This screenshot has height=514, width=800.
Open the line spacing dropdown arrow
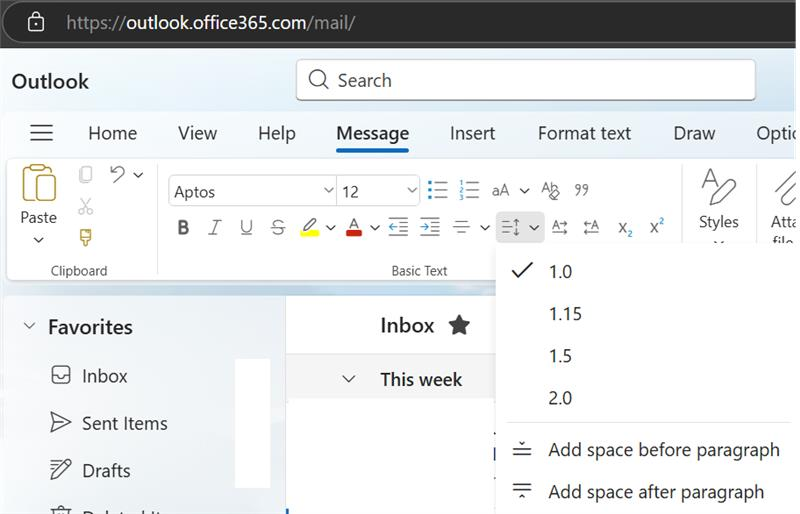(534, 228)
